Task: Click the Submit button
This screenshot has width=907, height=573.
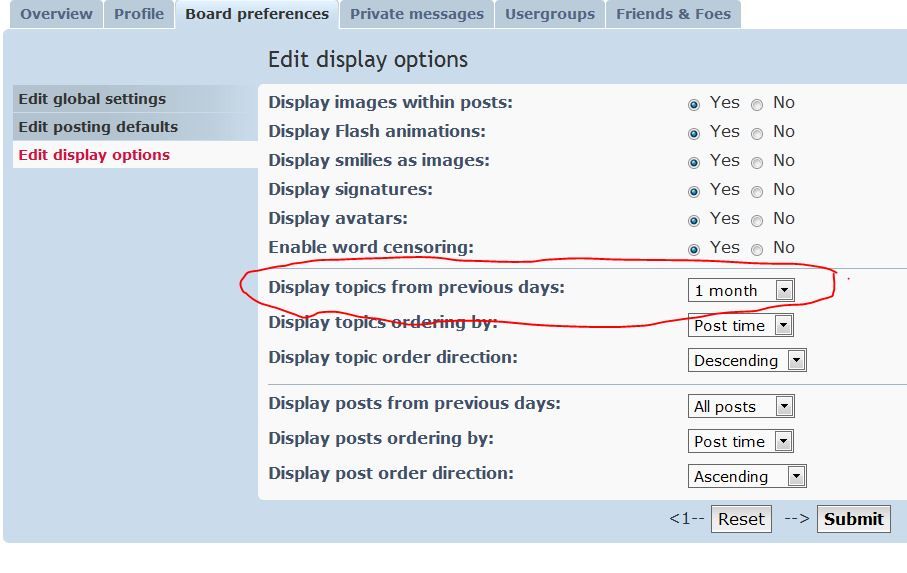Action: click(853, 519)
